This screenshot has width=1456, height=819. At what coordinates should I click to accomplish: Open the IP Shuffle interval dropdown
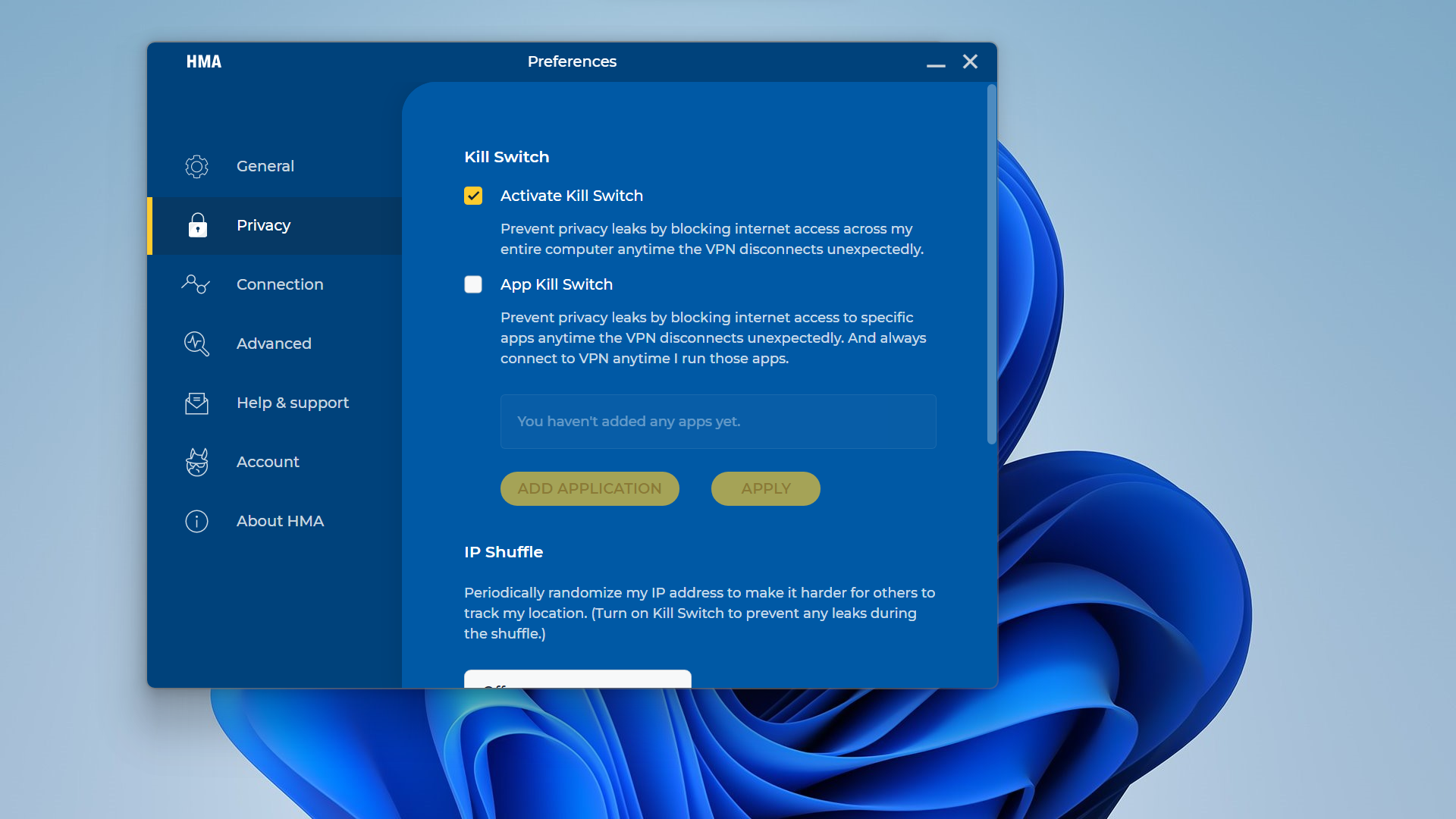click(578, 679)
